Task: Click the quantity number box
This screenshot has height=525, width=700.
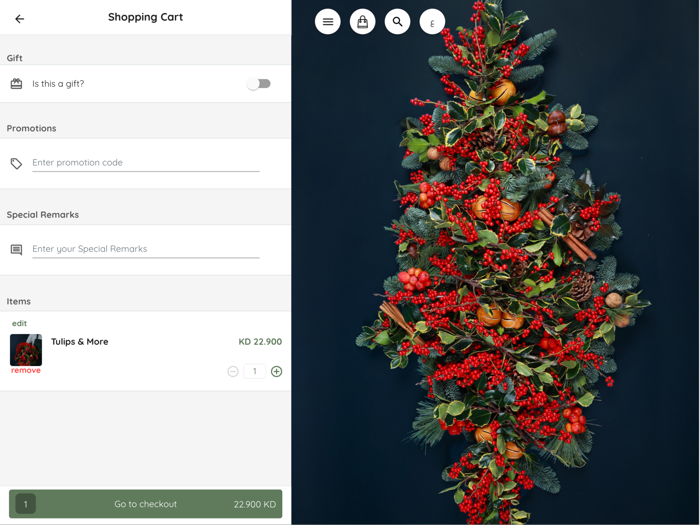Action: (x=254, y=371)
